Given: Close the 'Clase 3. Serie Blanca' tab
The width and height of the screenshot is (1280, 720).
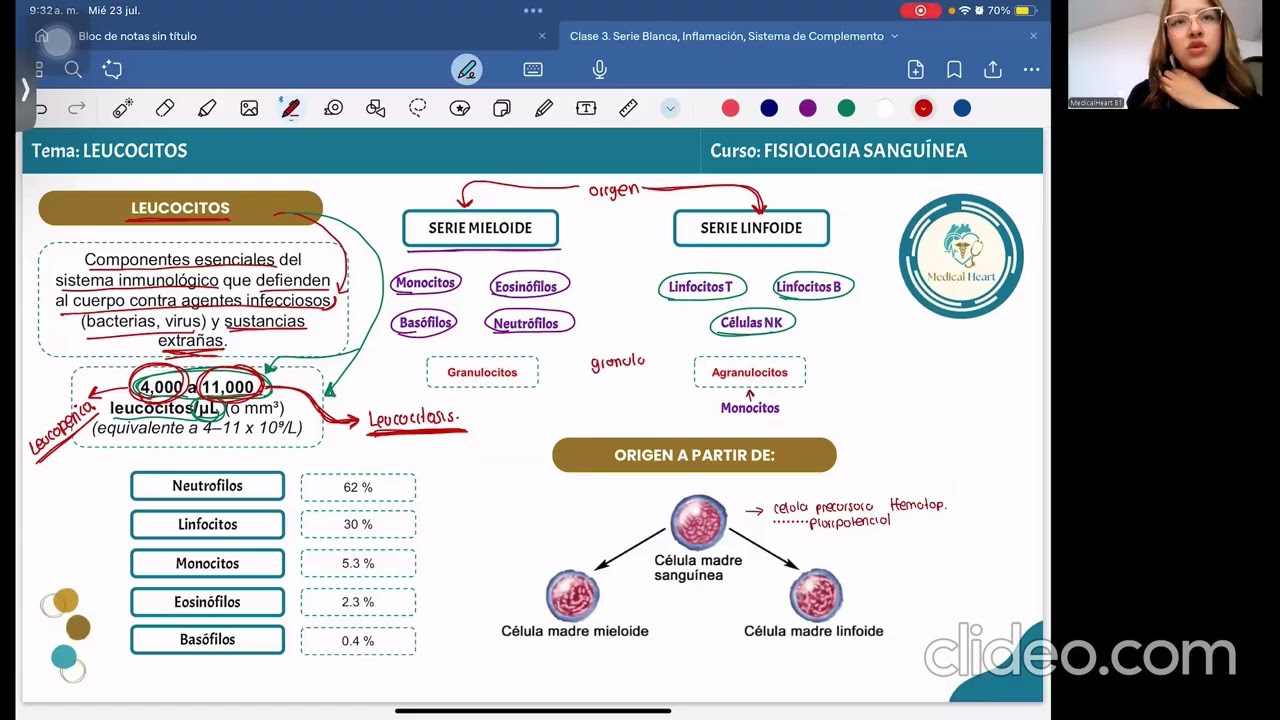Looking at the screenshot, I should tap(1032, 36).
